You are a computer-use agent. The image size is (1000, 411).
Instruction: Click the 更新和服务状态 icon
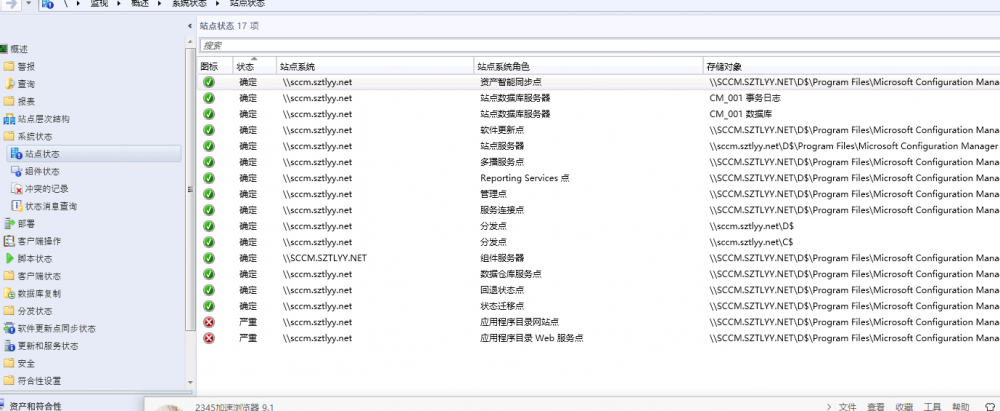point(9,346)
